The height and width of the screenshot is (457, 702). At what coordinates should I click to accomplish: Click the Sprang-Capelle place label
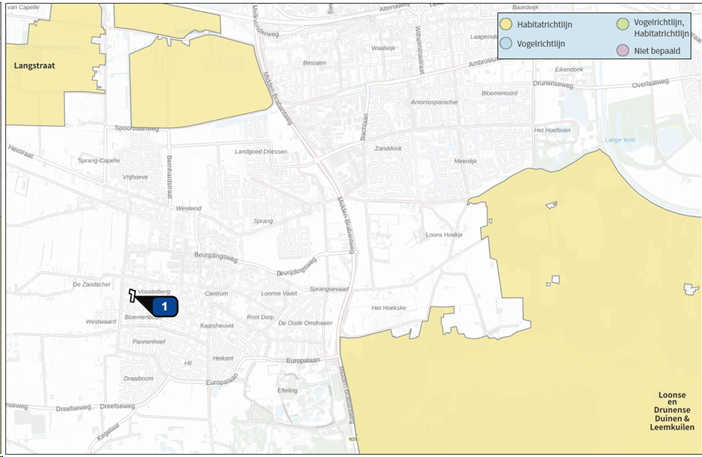pos(99,161)
